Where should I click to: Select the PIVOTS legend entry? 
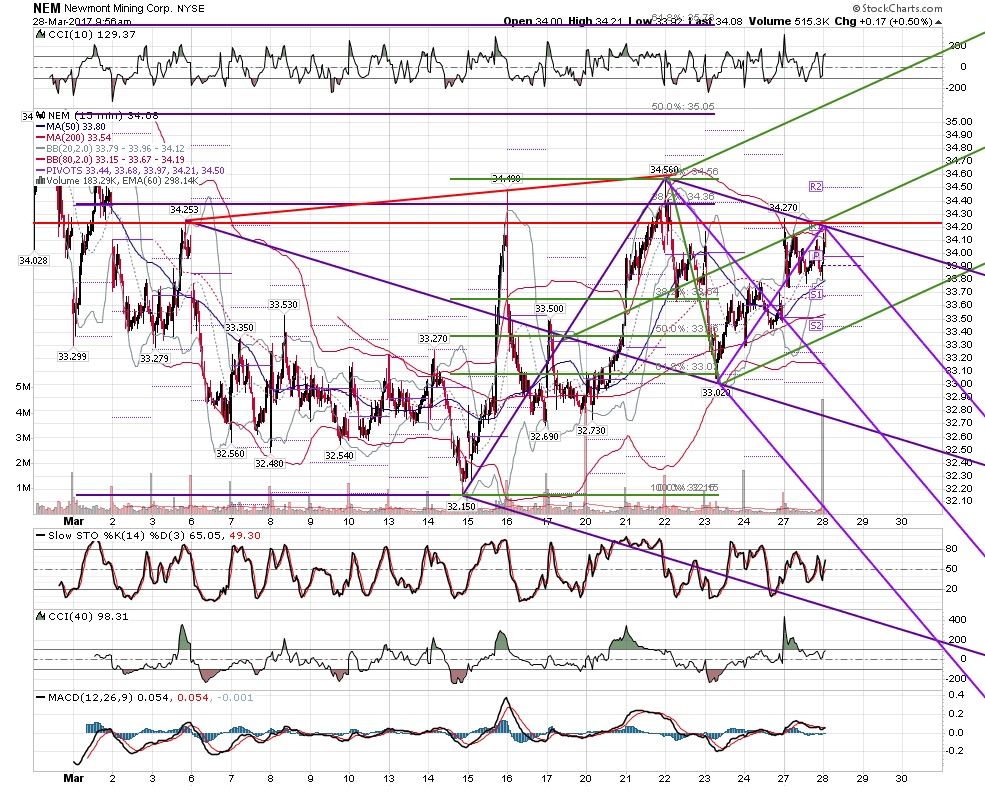136,171
